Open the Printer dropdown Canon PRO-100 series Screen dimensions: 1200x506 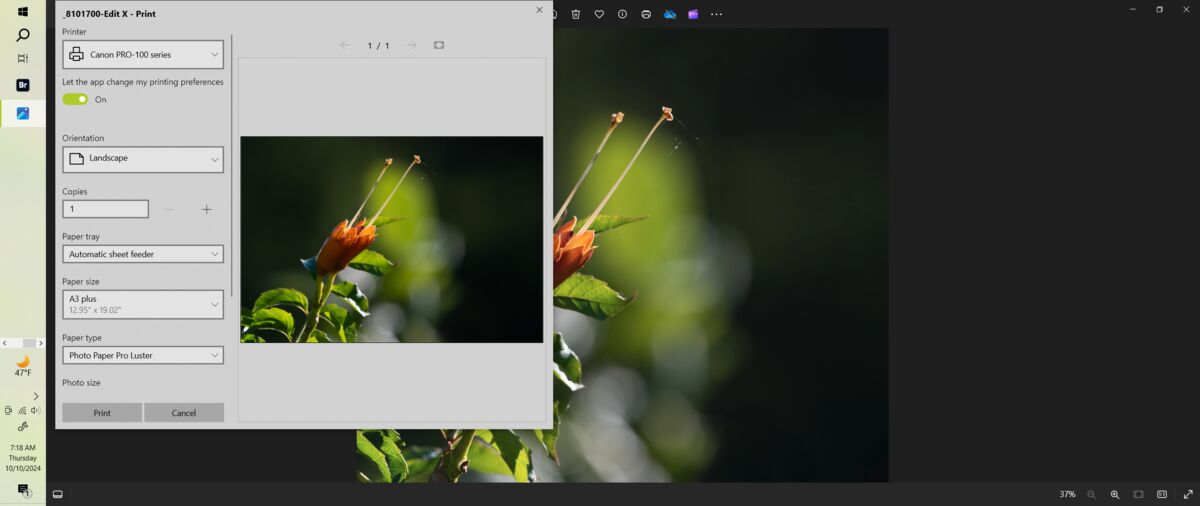coord(143,54)
